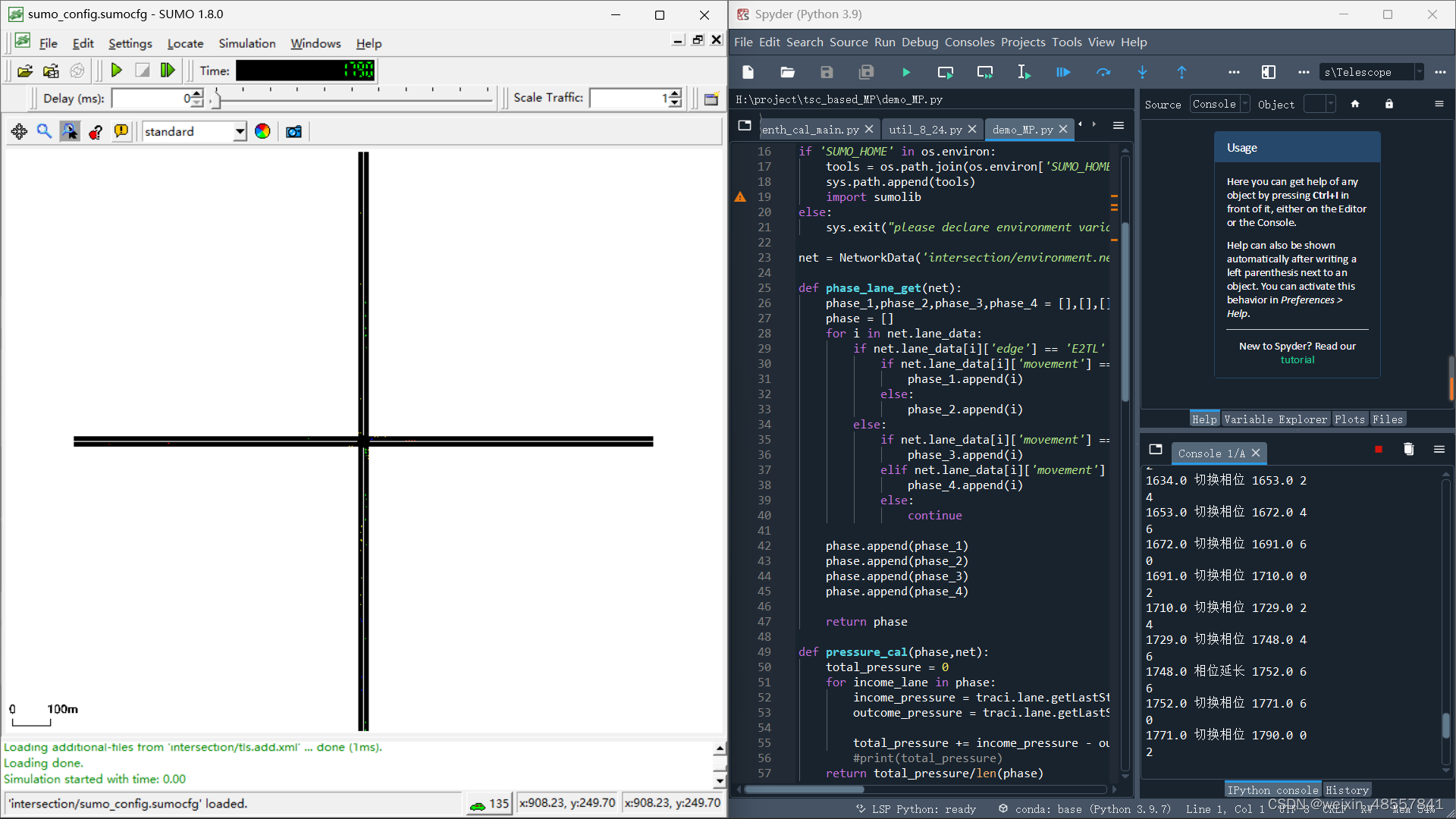Switch to Files pane tab
Screen dimensions: 1456x819
[x=1388, y=419]
